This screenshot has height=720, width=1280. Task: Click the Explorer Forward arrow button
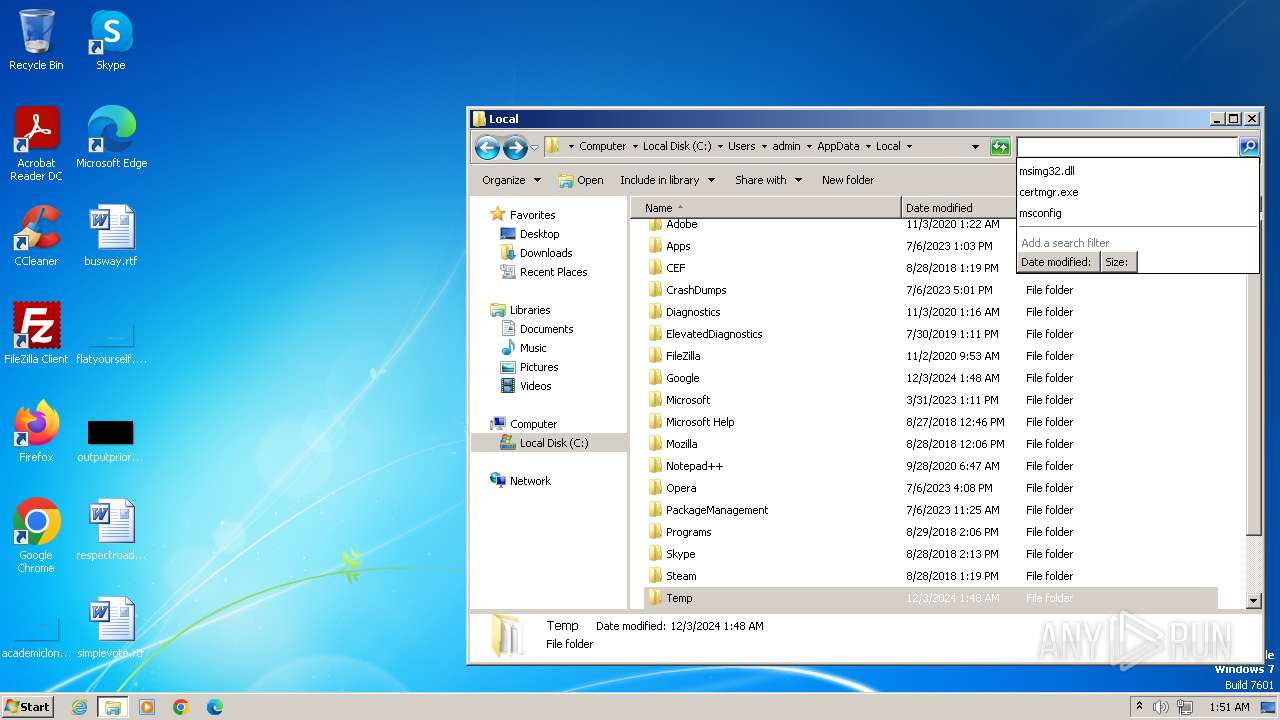pyautogui.click(x=515, y=147)
